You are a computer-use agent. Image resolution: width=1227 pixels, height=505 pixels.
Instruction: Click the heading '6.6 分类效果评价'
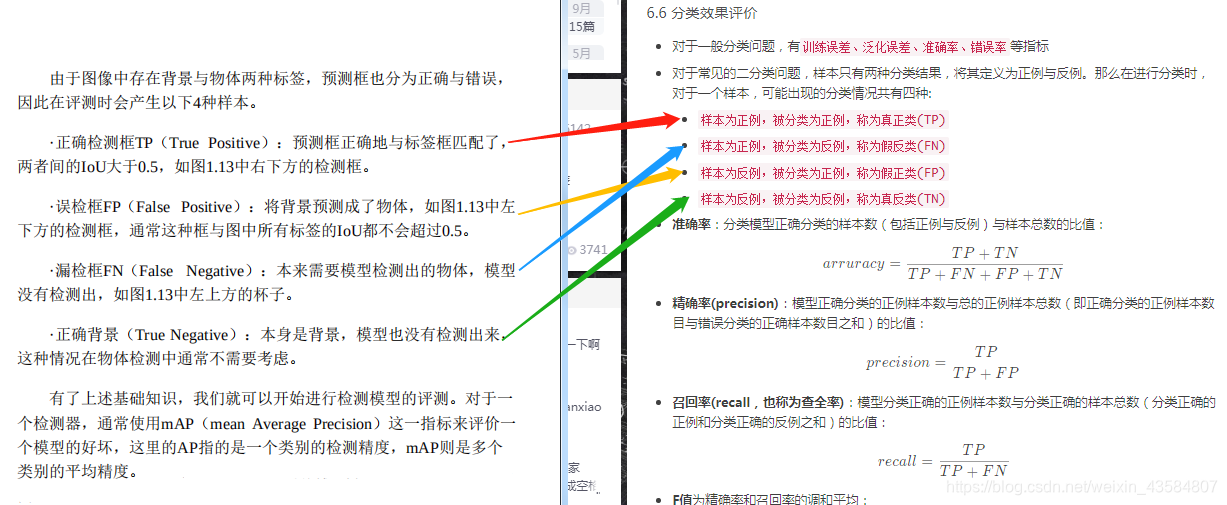[702, 13]
